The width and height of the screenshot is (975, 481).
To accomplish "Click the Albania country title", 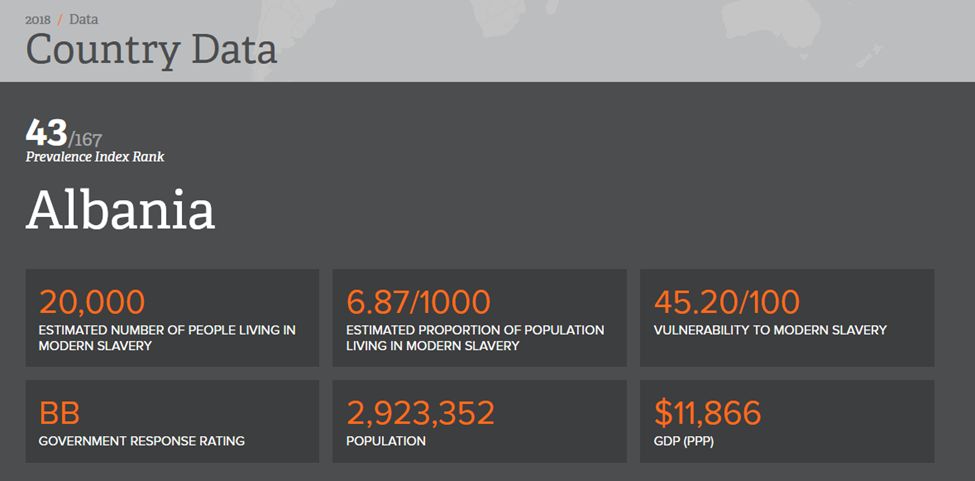I will [120, 210].
